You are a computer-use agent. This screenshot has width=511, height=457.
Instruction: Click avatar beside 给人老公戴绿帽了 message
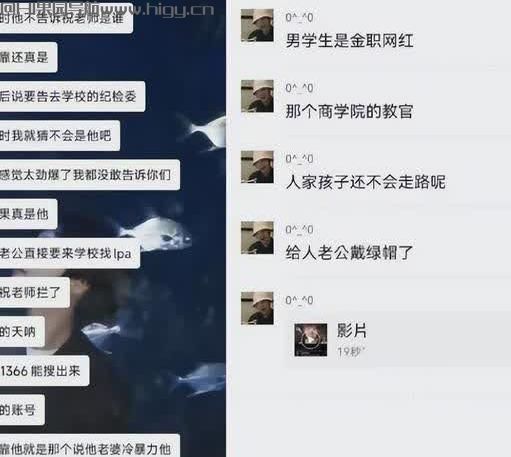point(257,238)
